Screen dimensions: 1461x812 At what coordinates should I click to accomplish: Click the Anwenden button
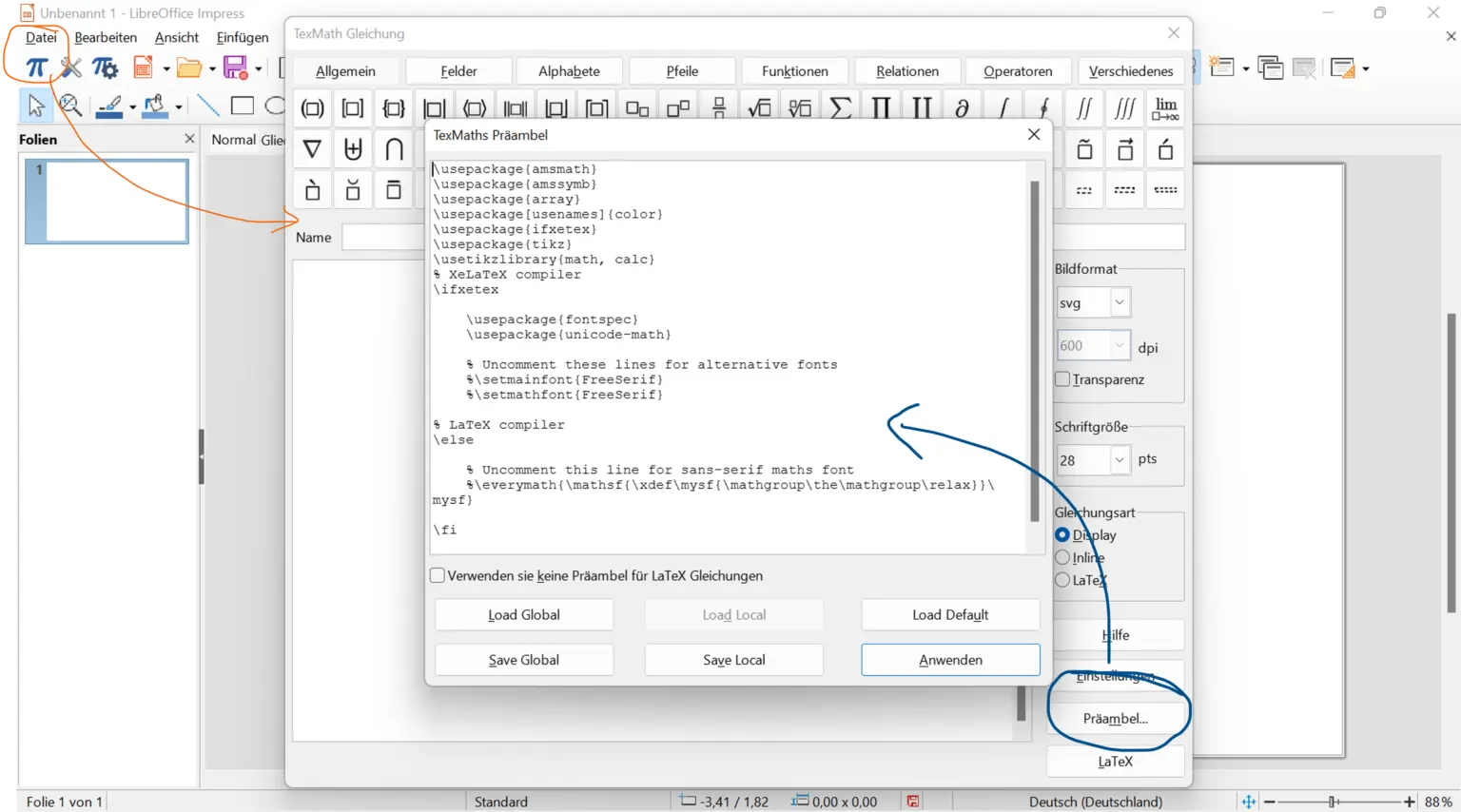point(950,660)
